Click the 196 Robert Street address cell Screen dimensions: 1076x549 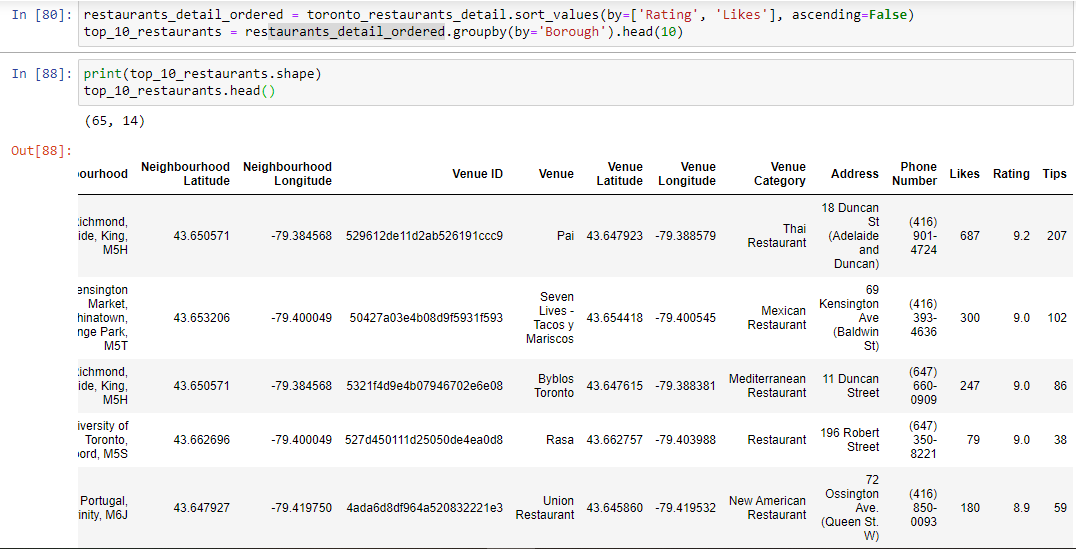click(x=849, y=440)
